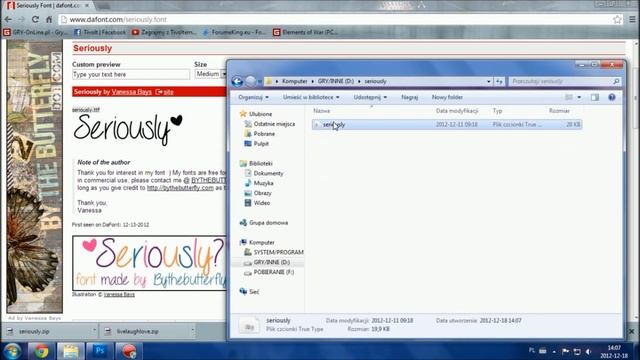Click custom preview text field
The width and height of the screenshot is (640, 360).
[131, 74]
